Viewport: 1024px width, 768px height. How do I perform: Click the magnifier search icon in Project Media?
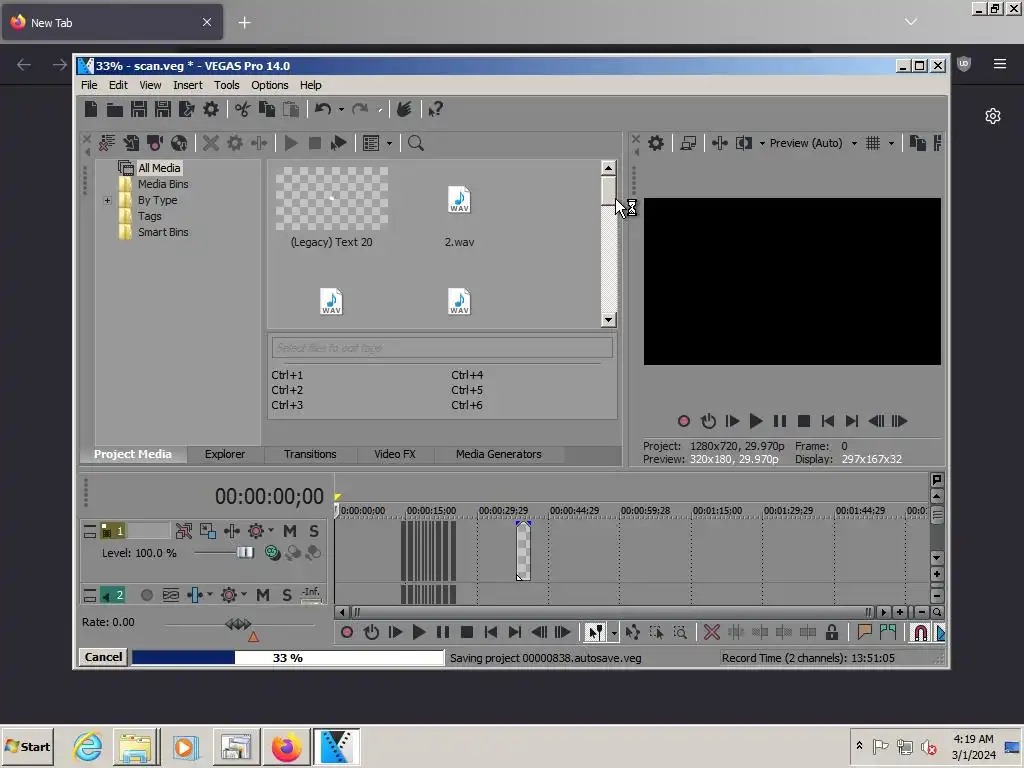click(415, 143)
